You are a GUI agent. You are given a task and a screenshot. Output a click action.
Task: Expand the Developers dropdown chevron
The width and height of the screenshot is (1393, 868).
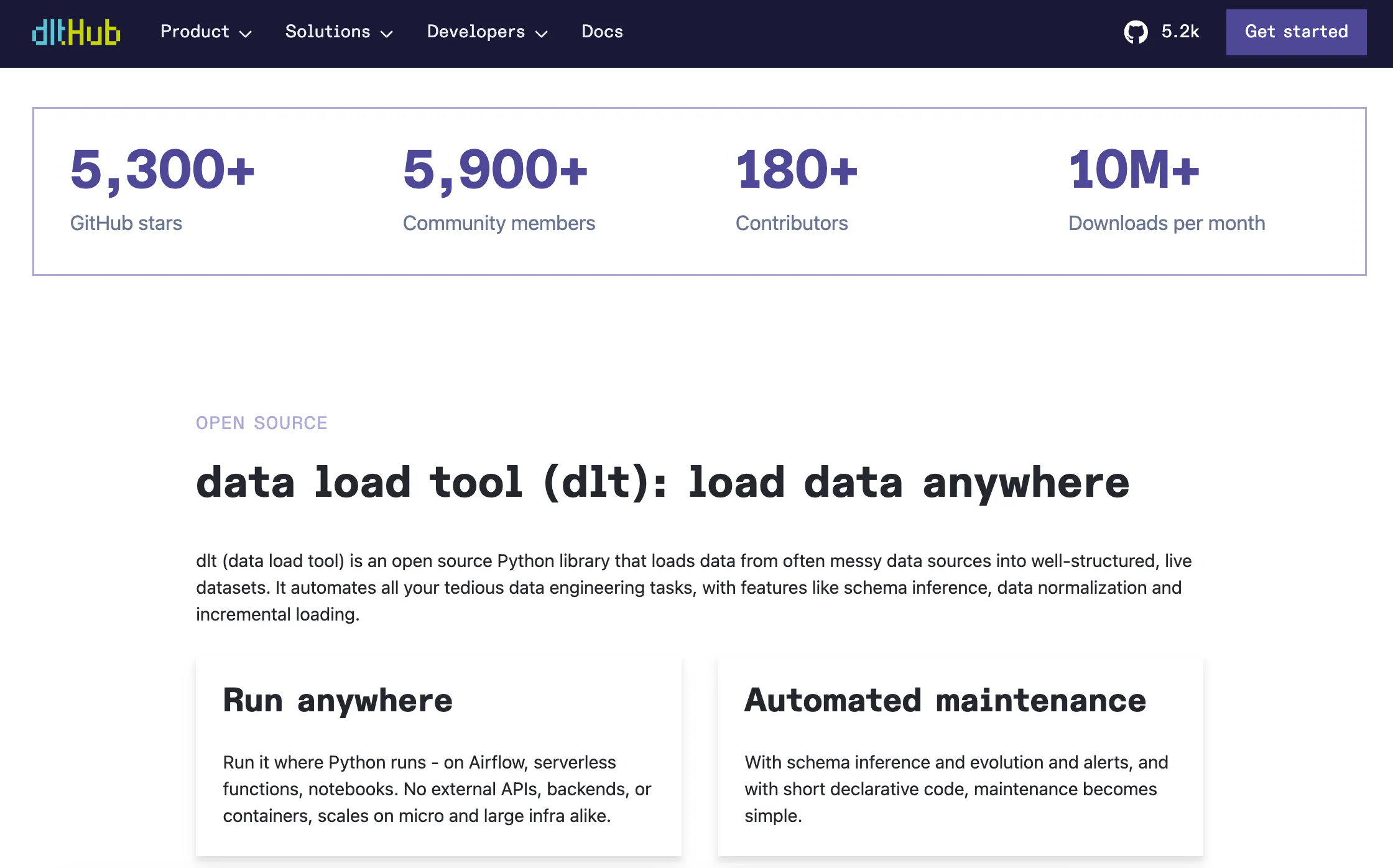point(542,34)
